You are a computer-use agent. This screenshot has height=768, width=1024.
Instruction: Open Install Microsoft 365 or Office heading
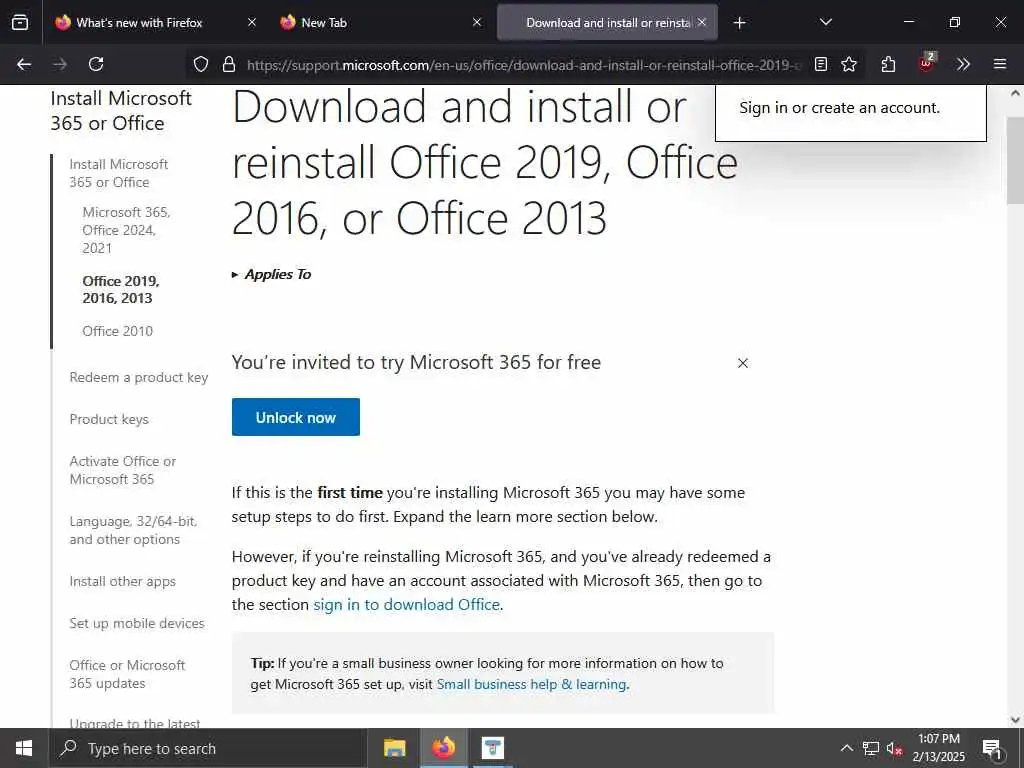(x=121, y=110)
